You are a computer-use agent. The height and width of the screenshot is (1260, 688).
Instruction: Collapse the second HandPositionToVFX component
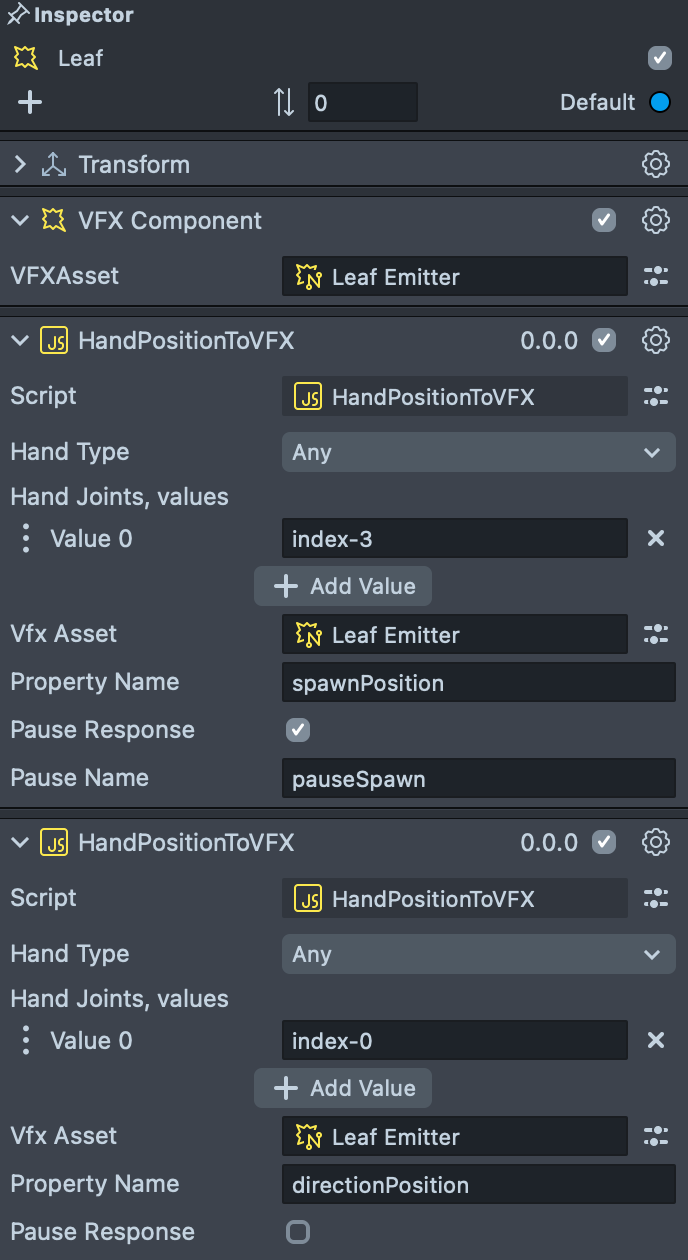click(x=20, y=842)
